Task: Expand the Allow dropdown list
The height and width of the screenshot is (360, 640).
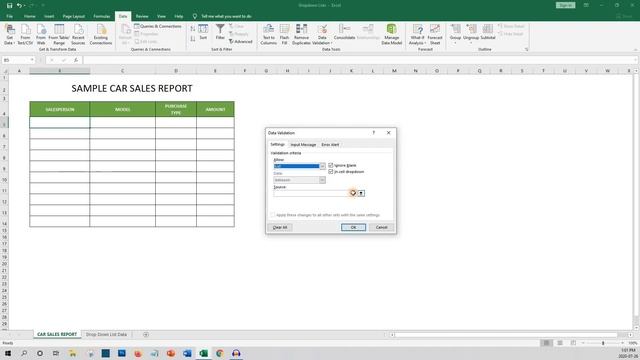Action: [x=322, y=166]
